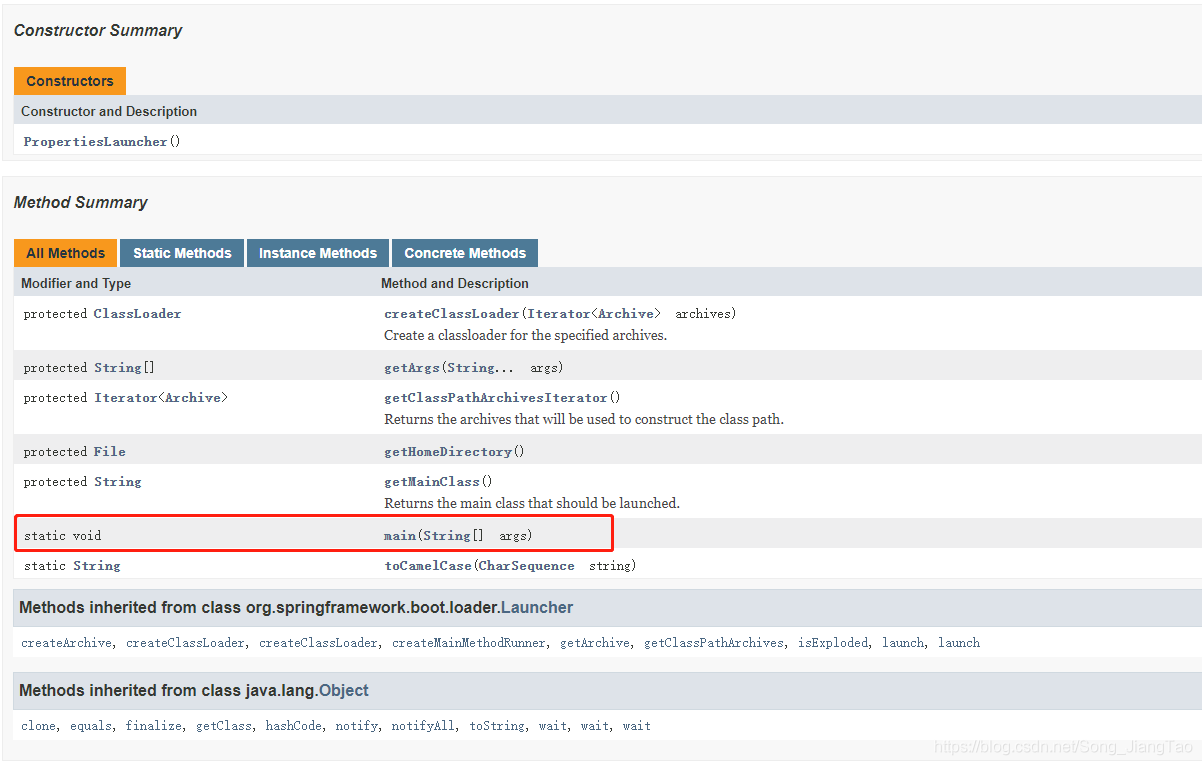
Task: Open the String return type in the toCamelCase row
Action: 97,566
